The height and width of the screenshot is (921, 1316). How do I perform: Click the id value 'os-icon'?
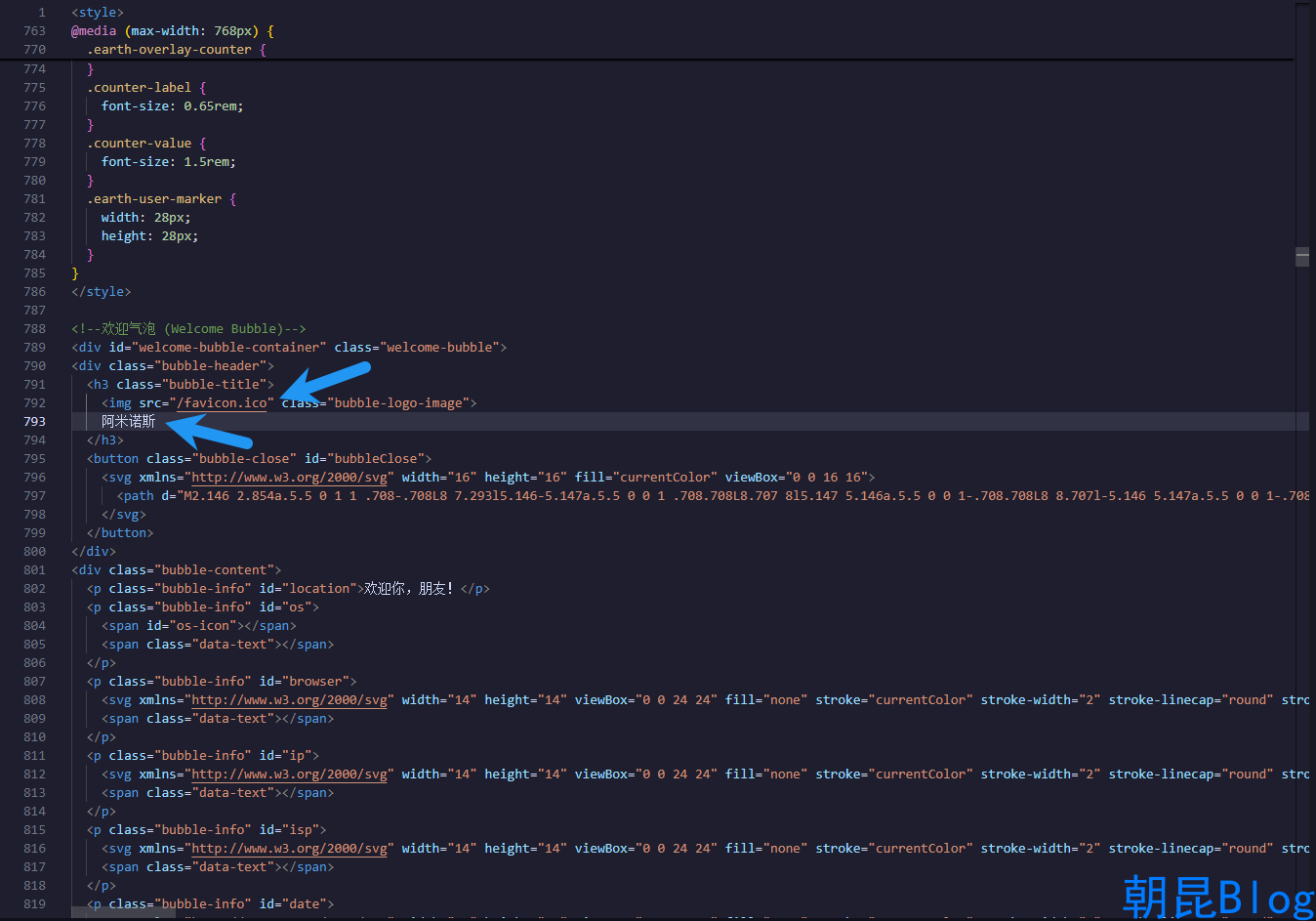[203, 625]
